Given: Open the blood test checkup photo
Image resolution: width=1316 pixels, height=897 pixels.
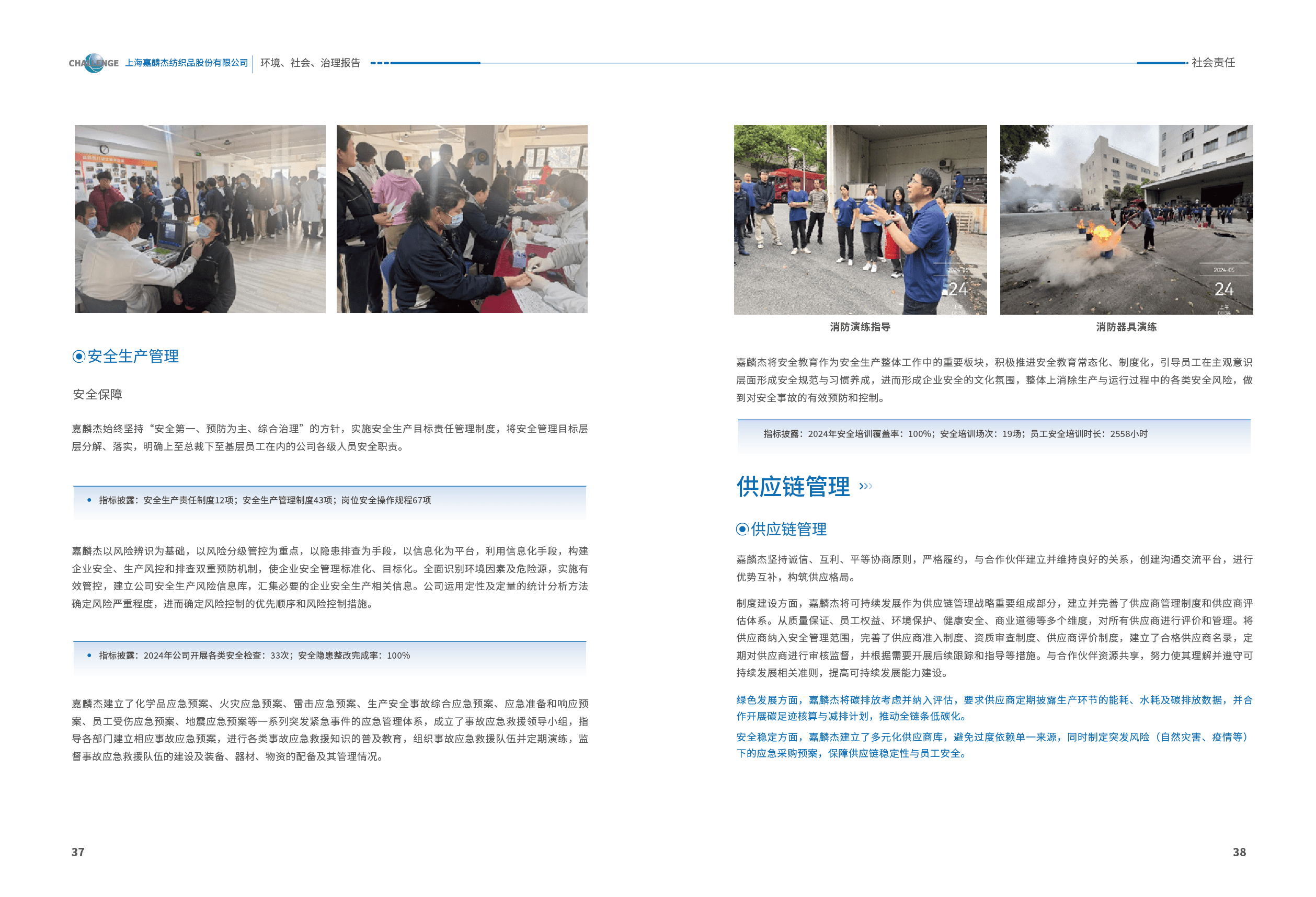Looking at the screenshot, I should pos(462,218).
